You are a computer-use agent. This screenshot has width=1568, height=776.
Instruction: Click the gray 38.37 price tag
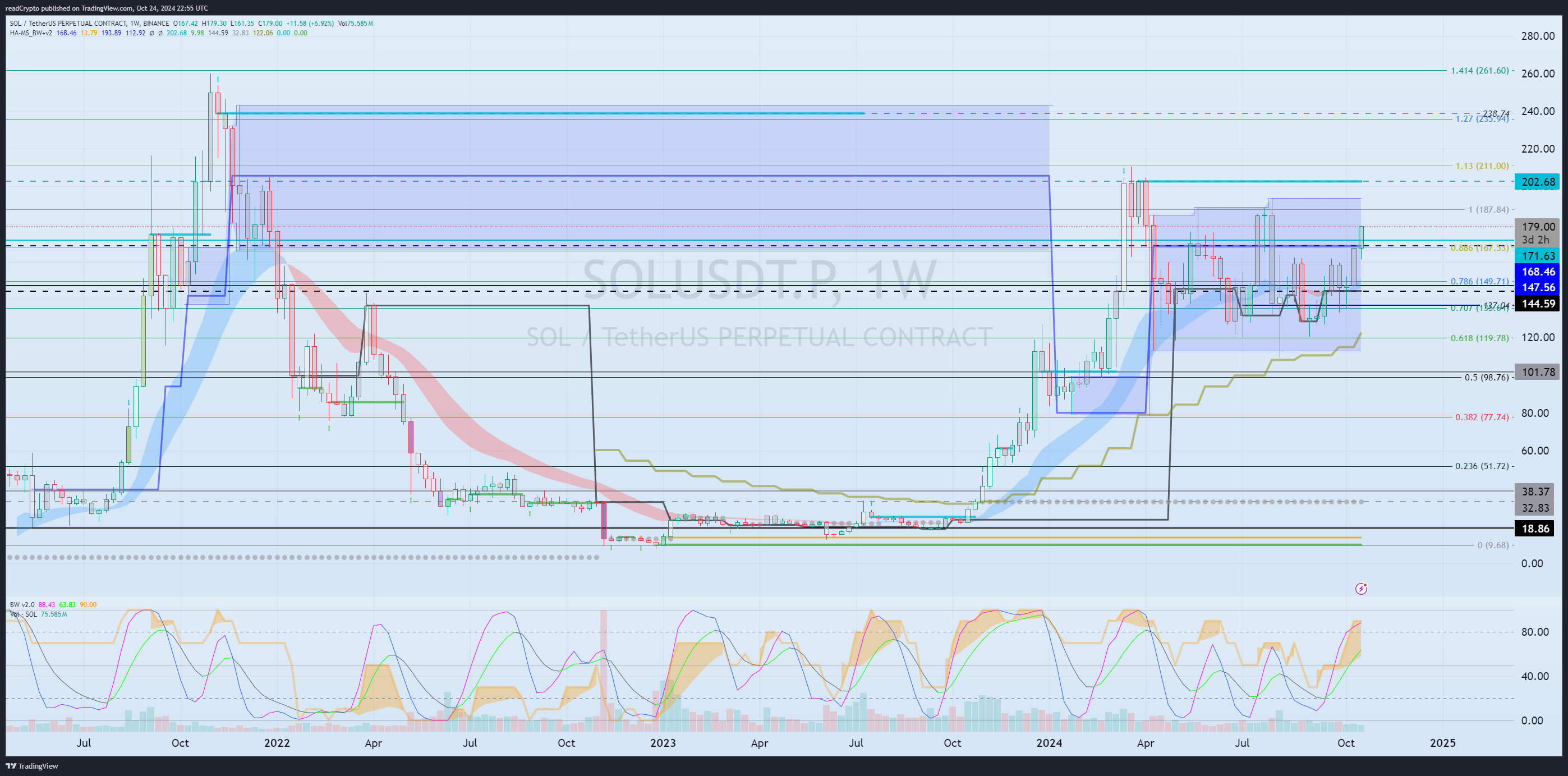coord(1538,492)
